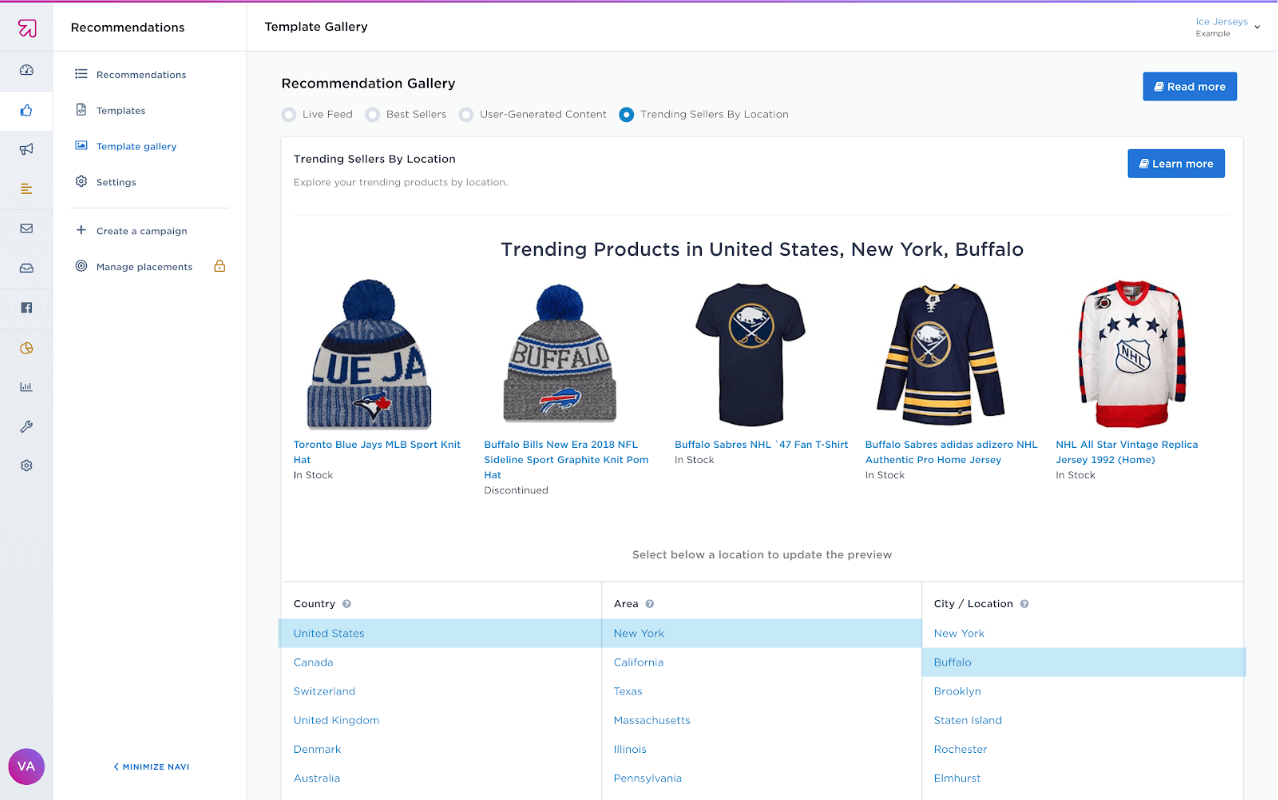Select United Kingdom in Country list
Screen dimensions: 1278x800
[336, 721]
